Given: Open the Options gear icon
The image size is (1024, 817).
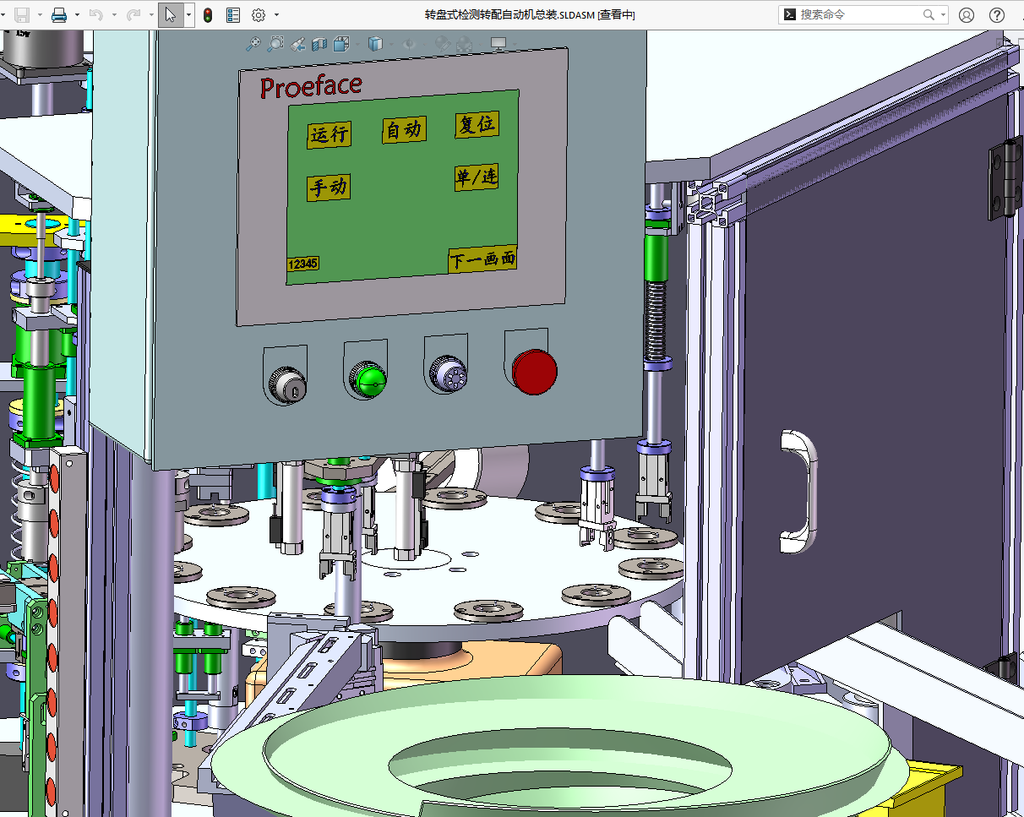Looking at the screenshot, I should click(259, 15).
